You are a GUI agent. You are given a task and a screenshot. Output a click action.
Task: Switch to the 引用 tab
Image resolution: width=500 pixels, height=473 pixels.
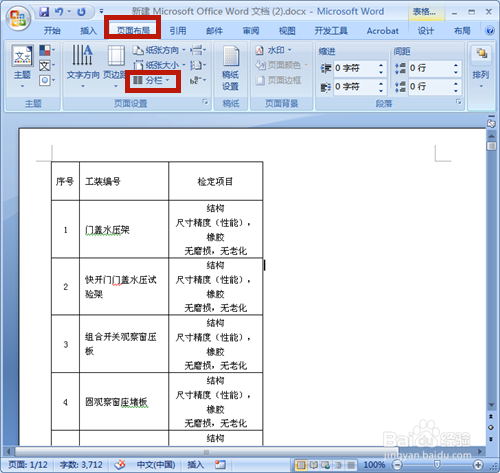point(178,31)
